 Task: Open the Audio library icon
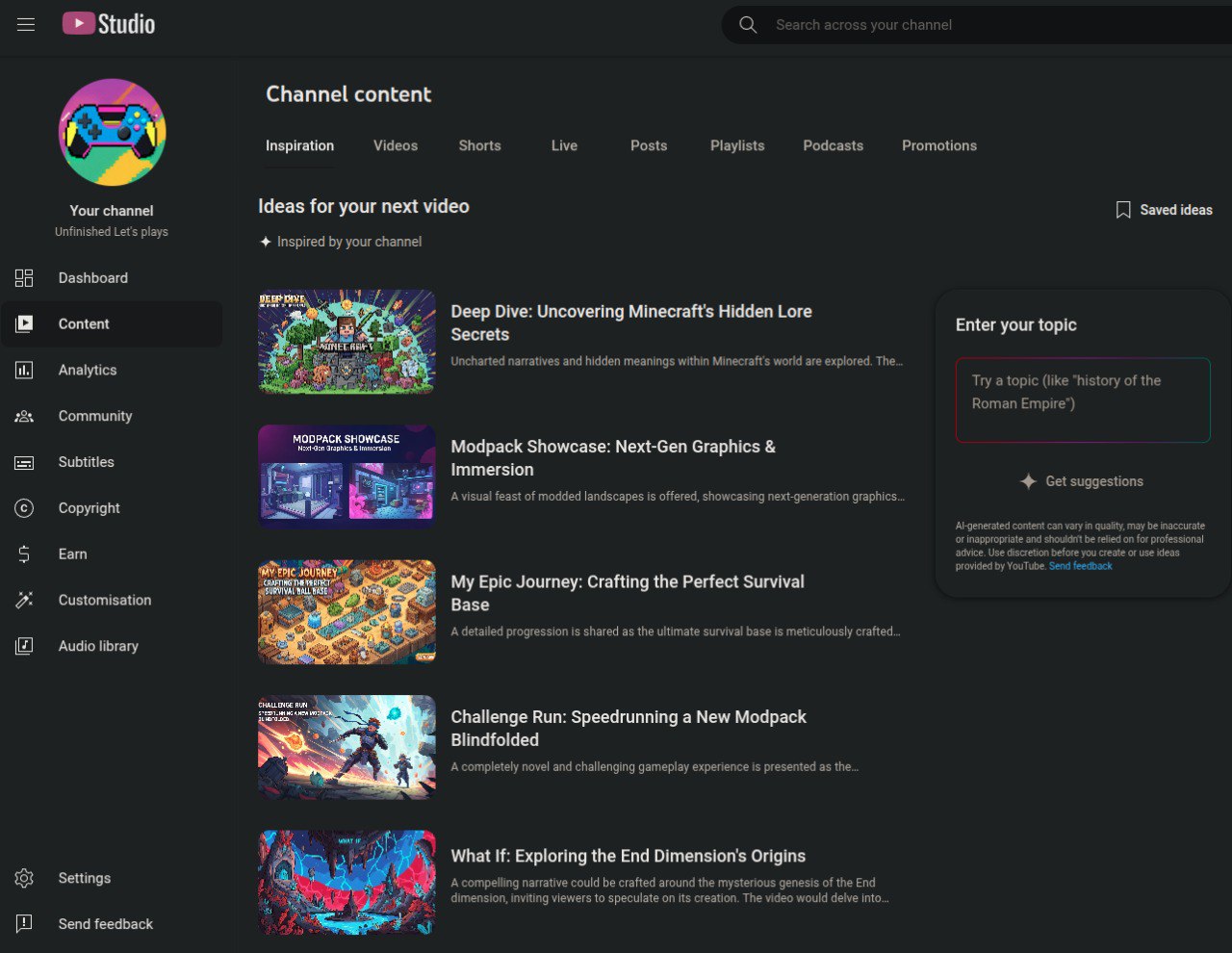tap(24, 646)
